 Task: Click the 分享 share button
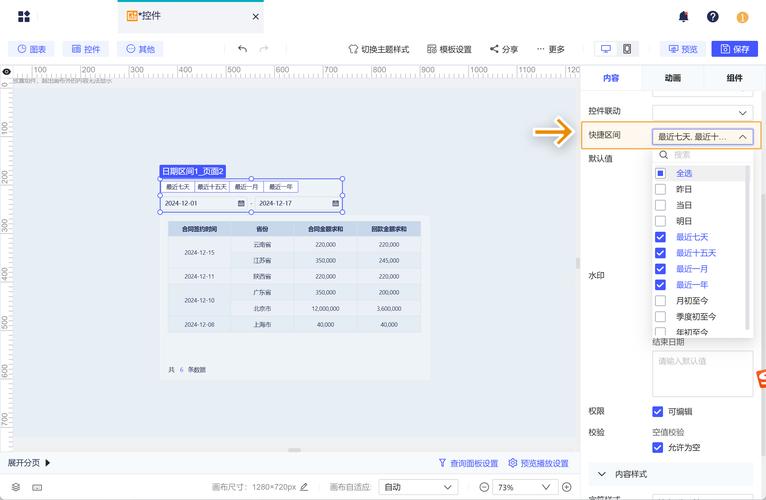coord(504,49)
